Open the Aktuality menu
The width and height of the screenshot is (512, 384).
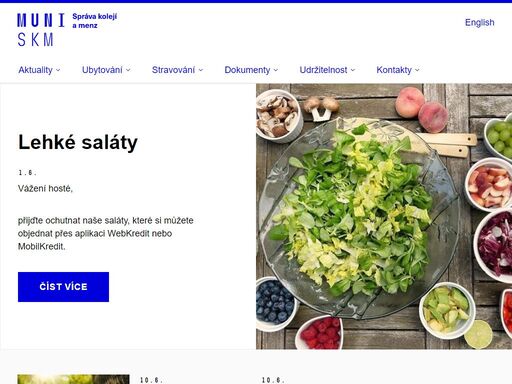pyautogui.click(x=35, y=70)
